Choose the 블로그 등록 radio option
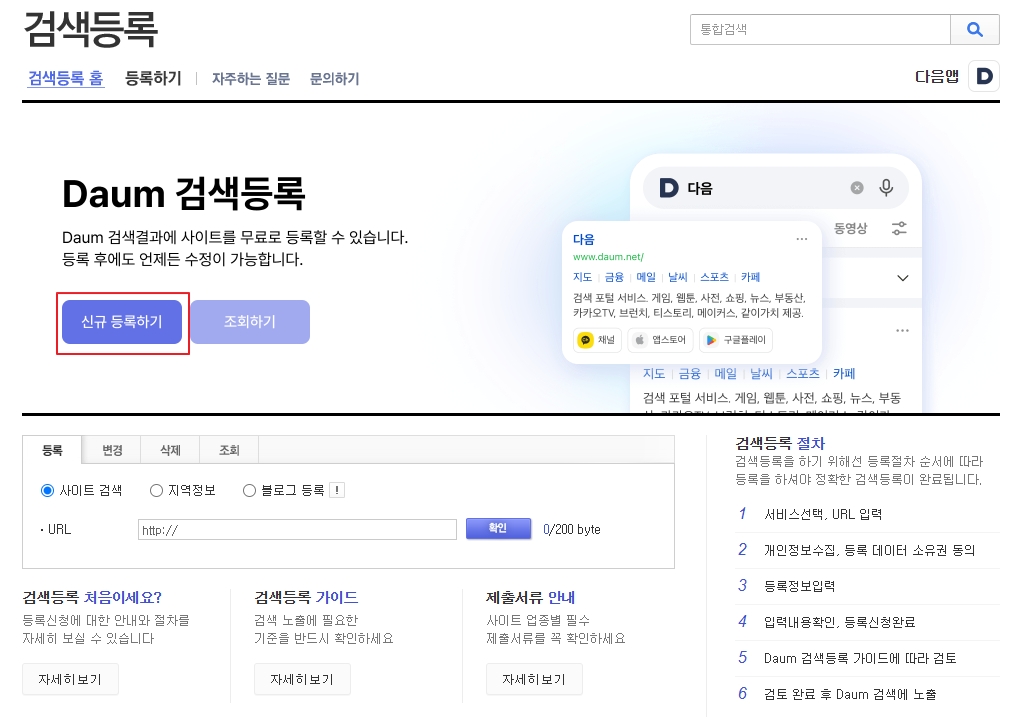The image size is (1023, 723). click(249, 490)
